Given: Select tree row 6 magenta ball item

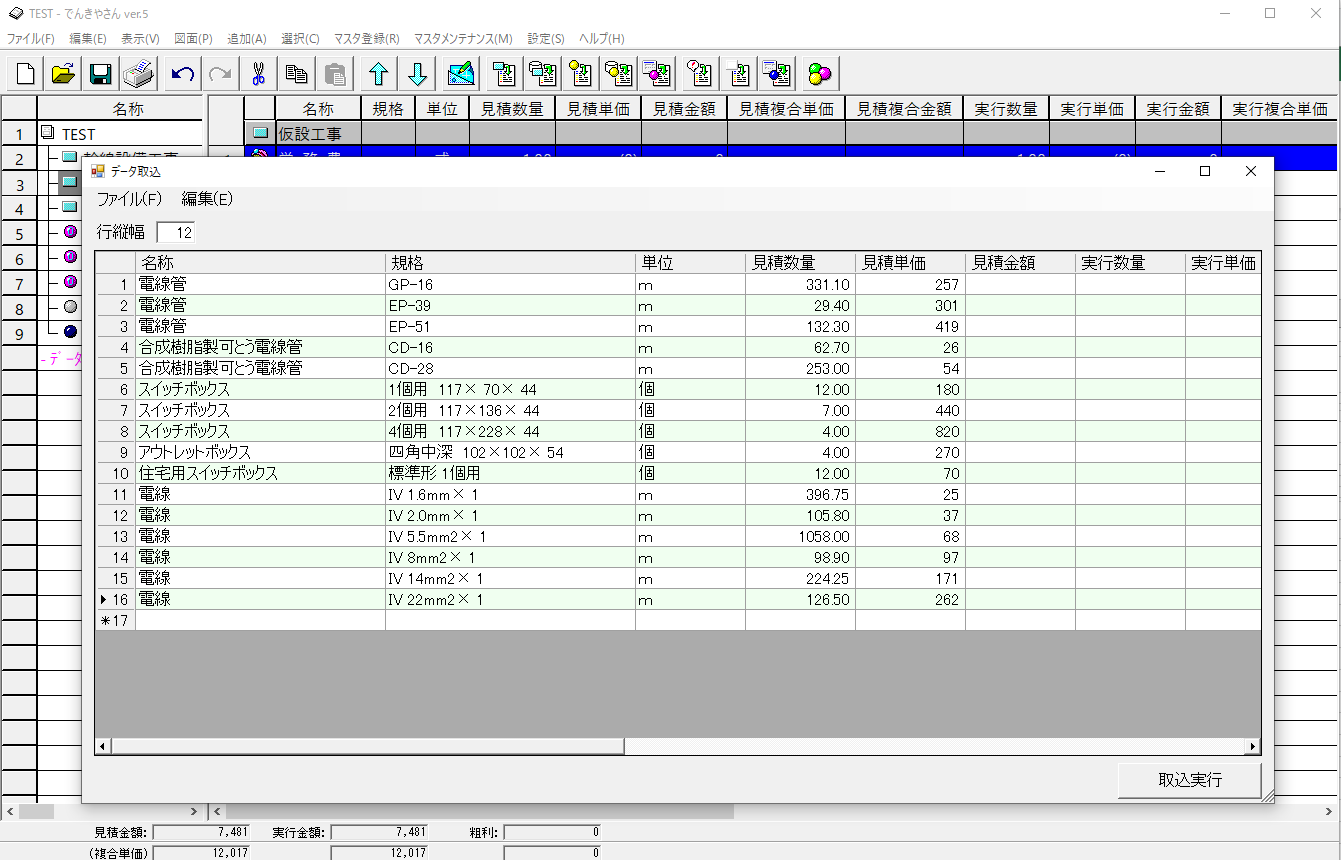Looking at the screenshot, I should click(70, 257).
